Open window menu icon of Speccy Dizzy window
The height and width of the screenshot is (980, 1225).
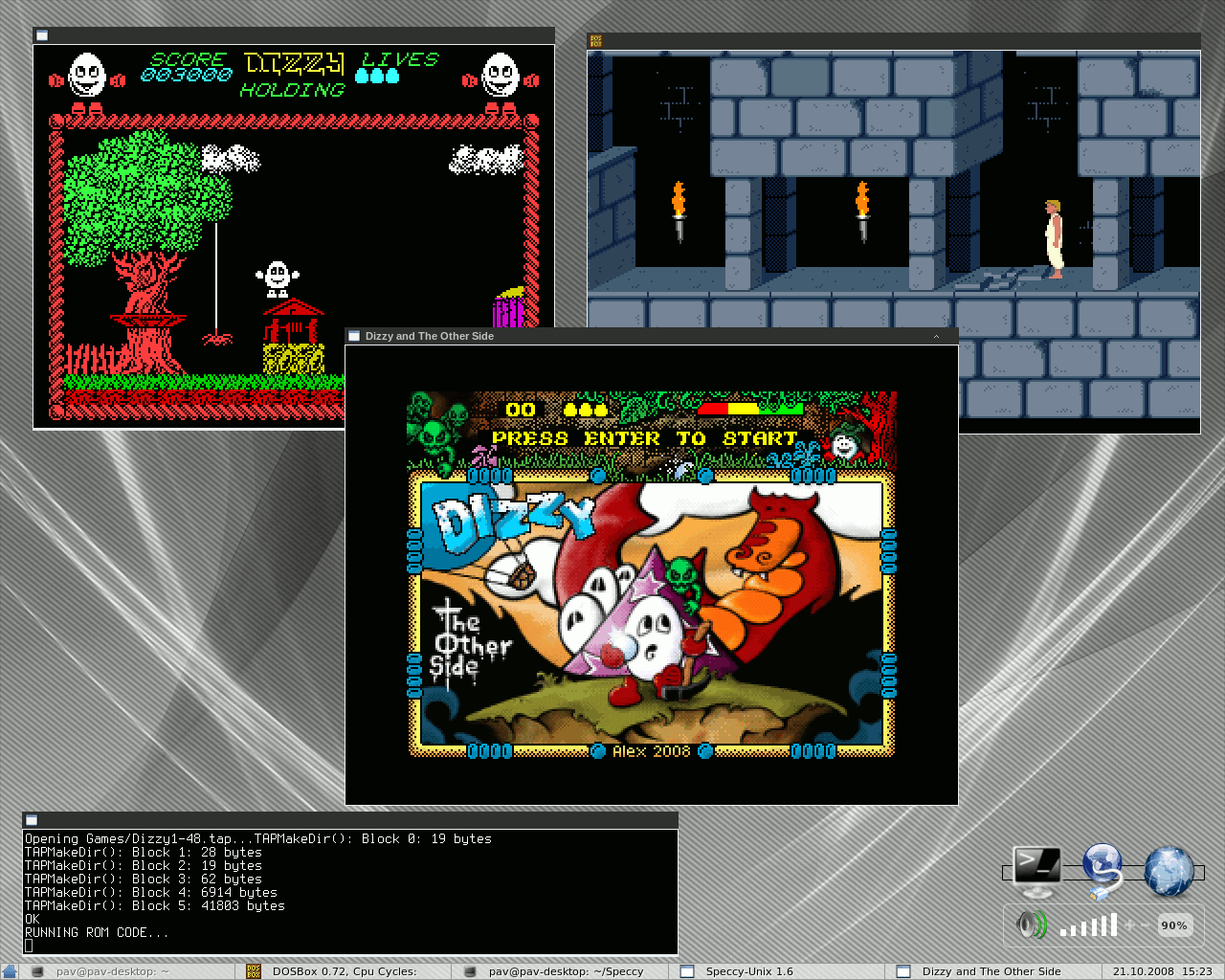tap(42, 35)
